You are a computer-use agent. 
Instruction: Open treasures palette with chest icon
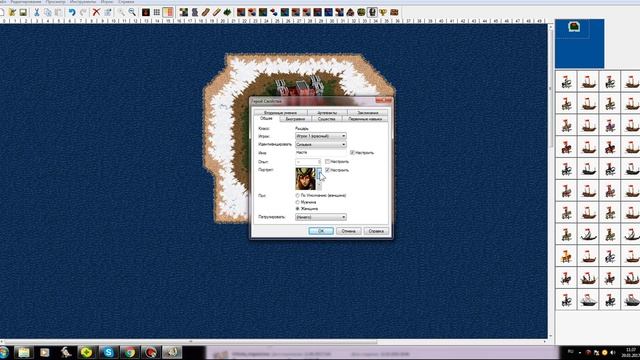click(x=394, y=12)
